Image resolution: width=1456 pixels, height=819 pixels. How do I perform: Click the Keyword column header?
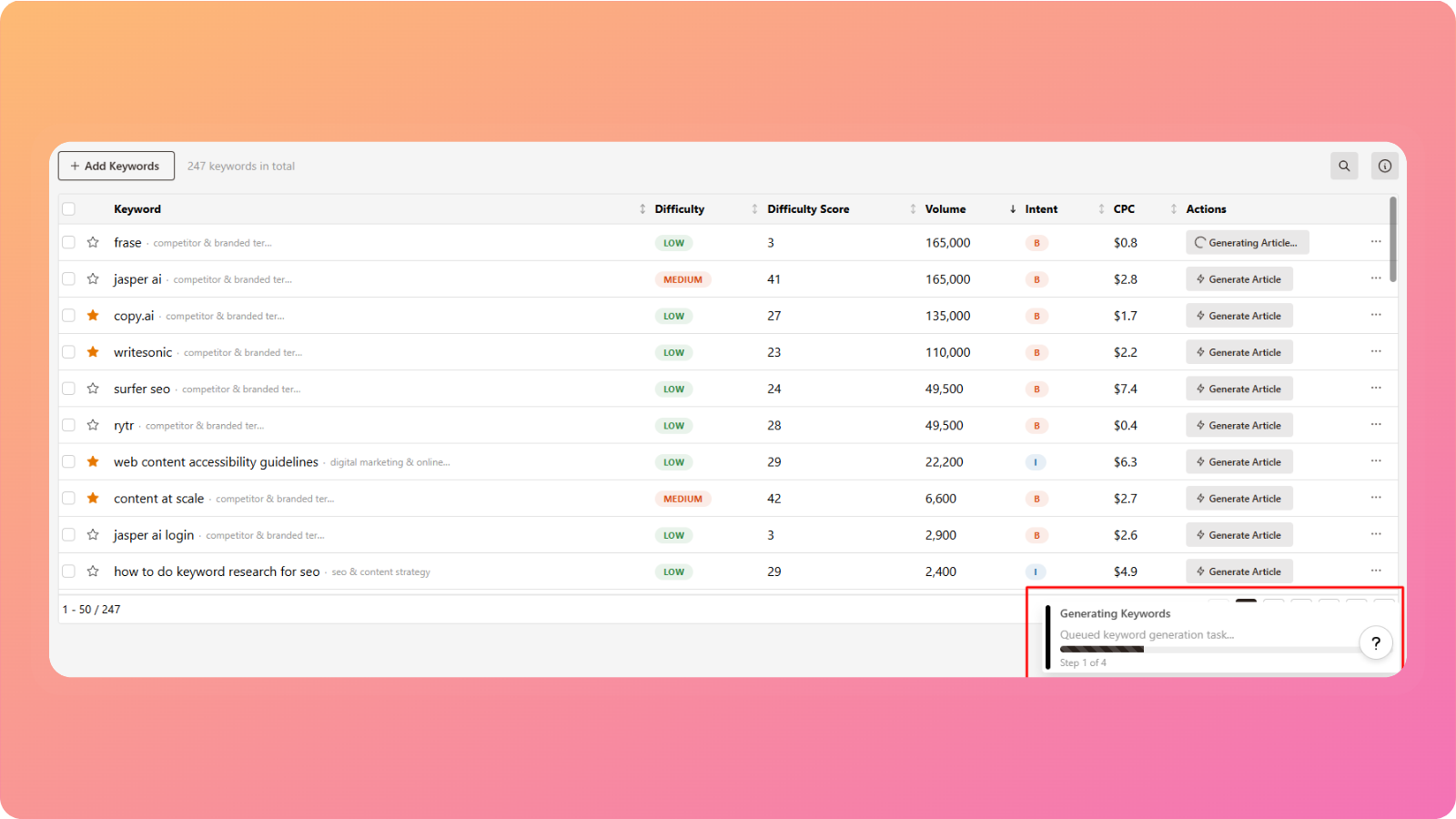tap(137, 209)
